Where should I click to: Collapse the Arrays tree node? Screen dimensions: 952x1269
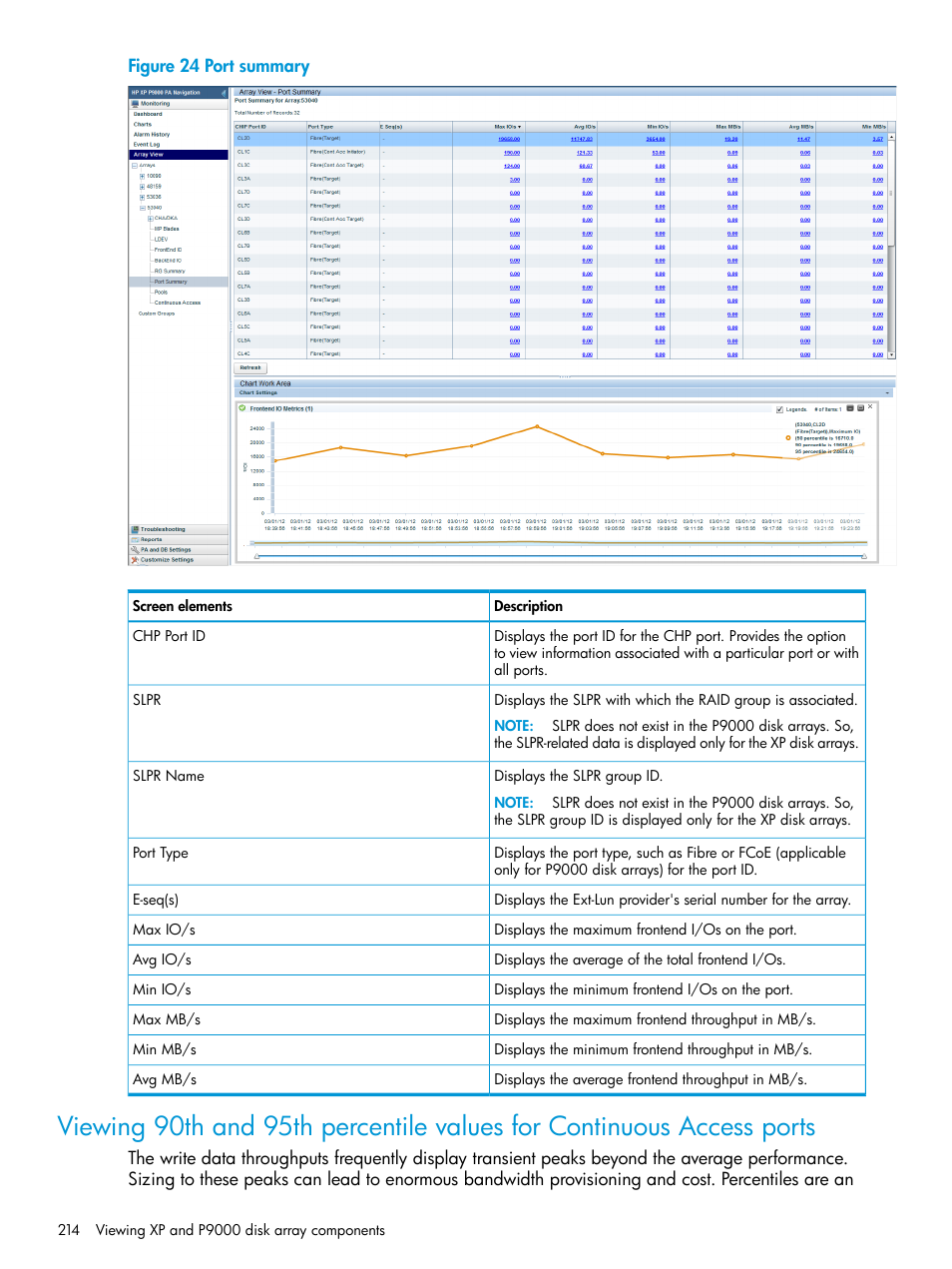coord(135,166)
